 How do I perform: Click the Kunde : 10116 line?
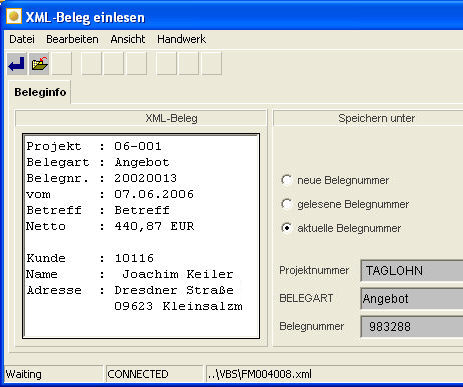point(90,258)
